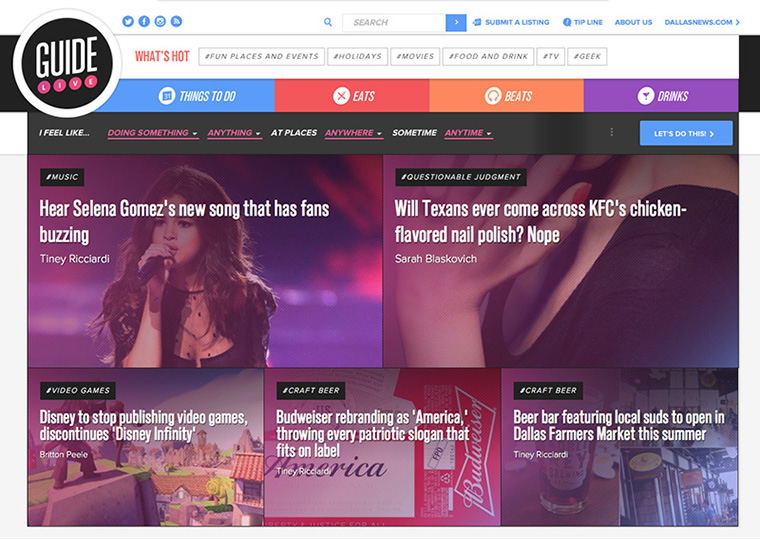Expand the Doing Something dropdown

click(153, 133)
